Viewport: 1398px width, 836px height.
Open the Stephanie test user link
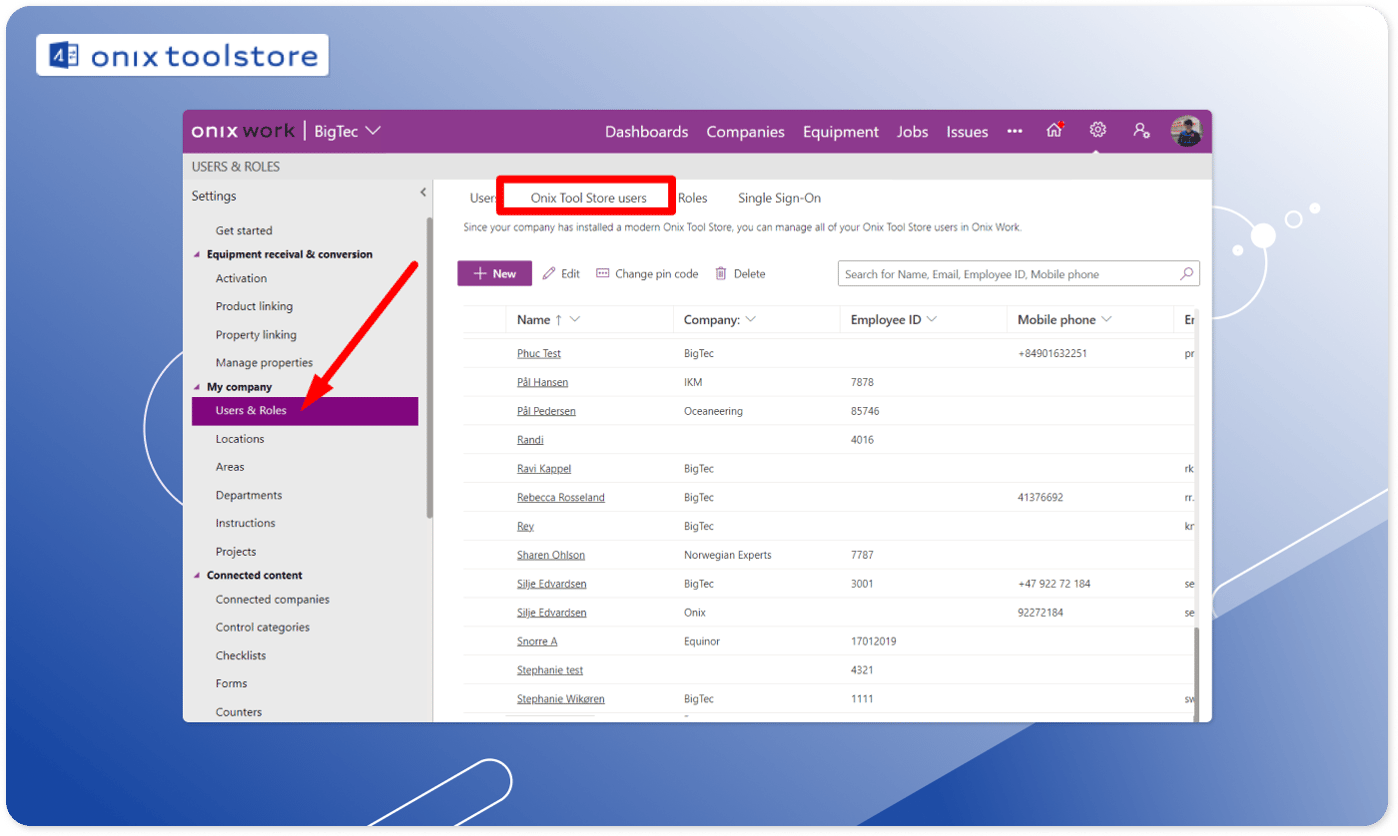(550, 671)
